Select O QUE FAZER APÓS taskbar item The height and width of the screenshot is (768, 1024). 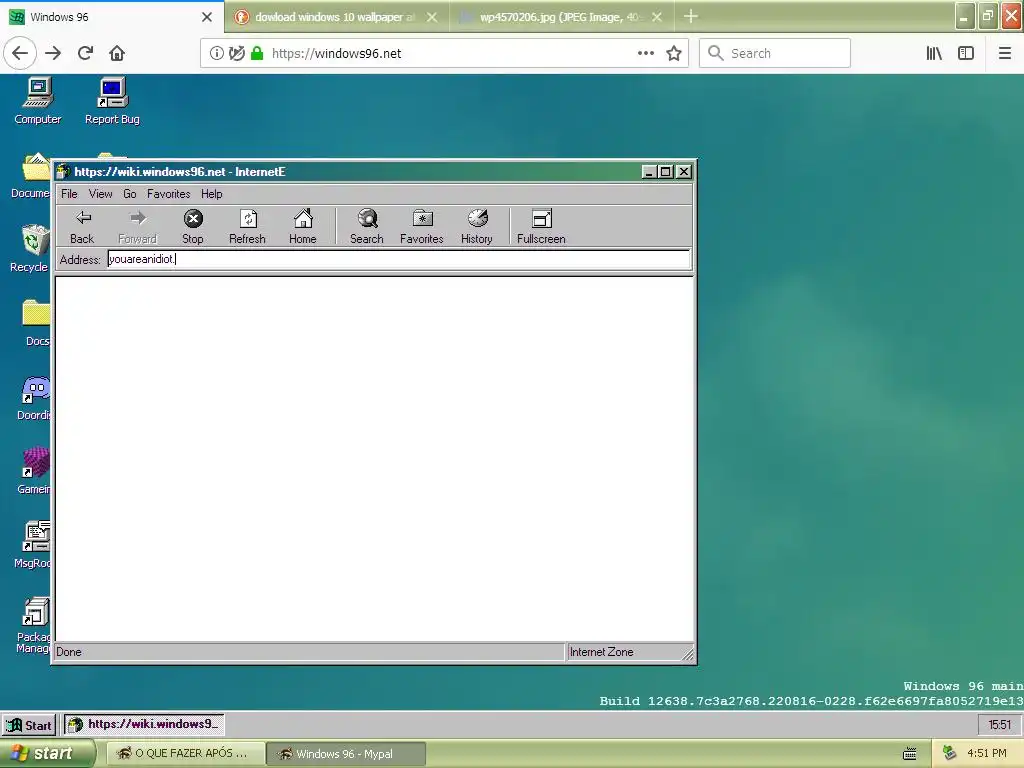[x=186, y=754]
